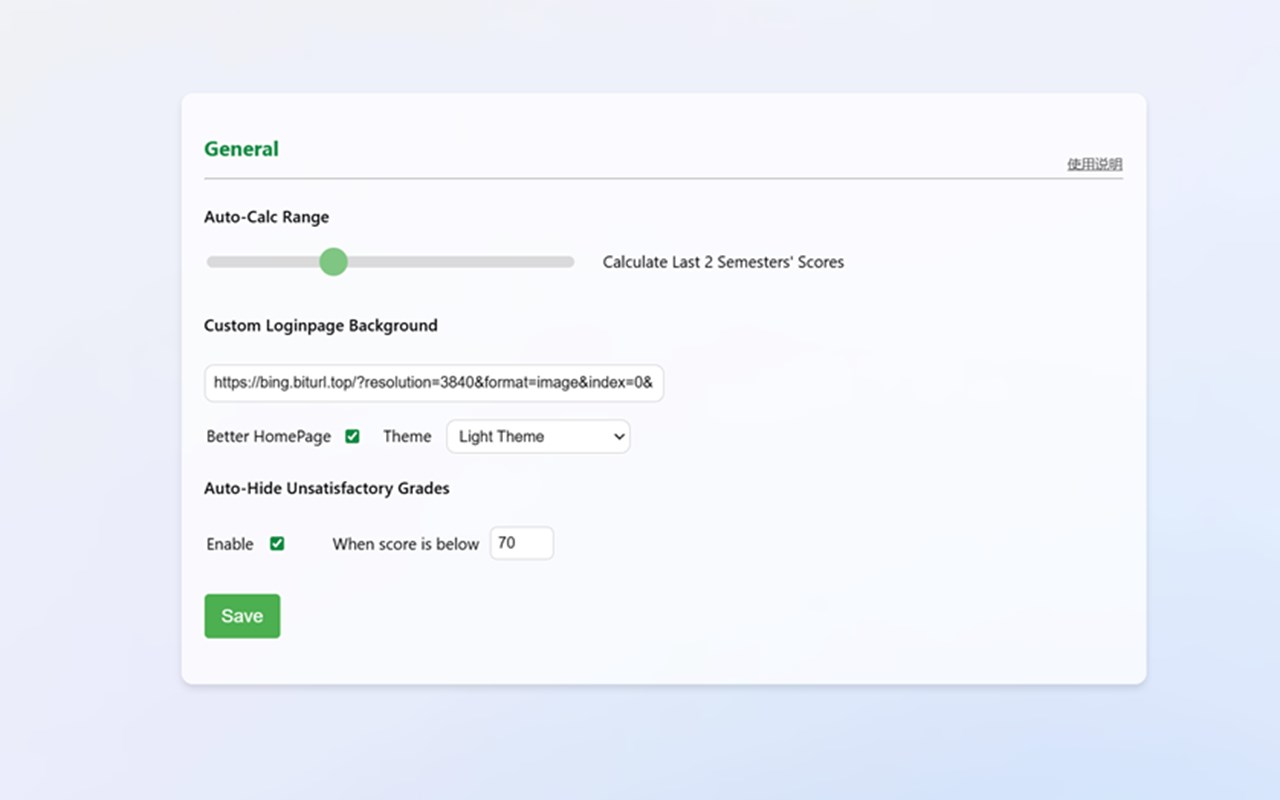The image size is (1280, 800).
Task: Click the 'Better HomePage' label text
Action: point(268,436)
